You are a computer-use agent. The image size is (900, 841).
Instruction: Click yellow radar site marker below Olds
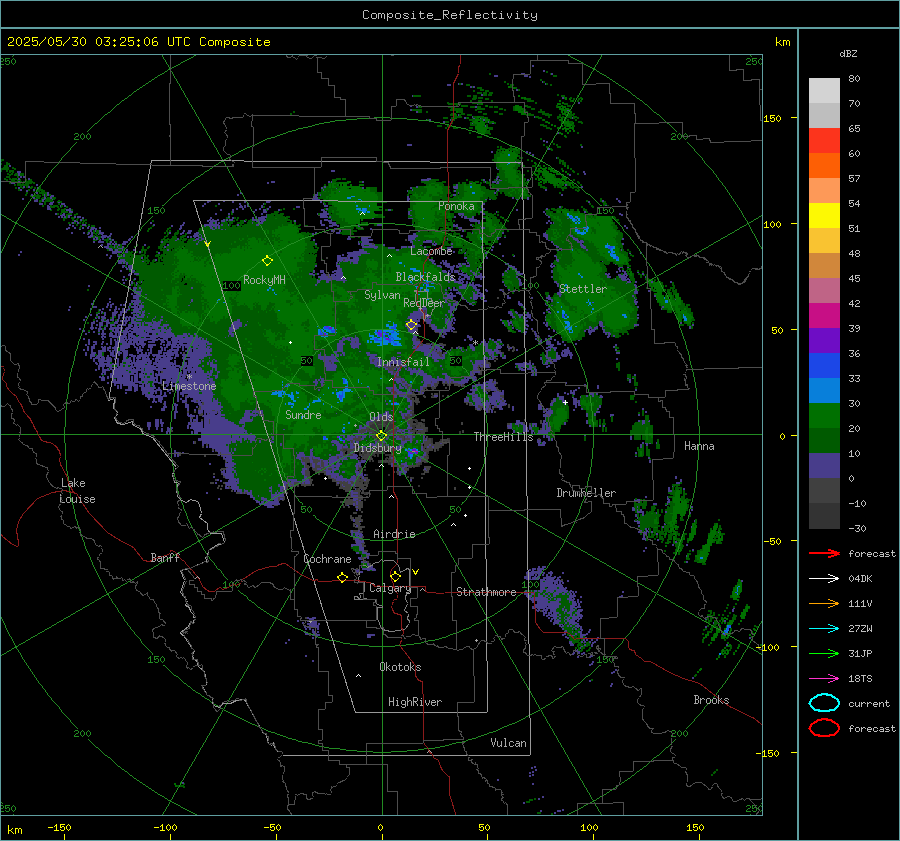click(381, 436)
